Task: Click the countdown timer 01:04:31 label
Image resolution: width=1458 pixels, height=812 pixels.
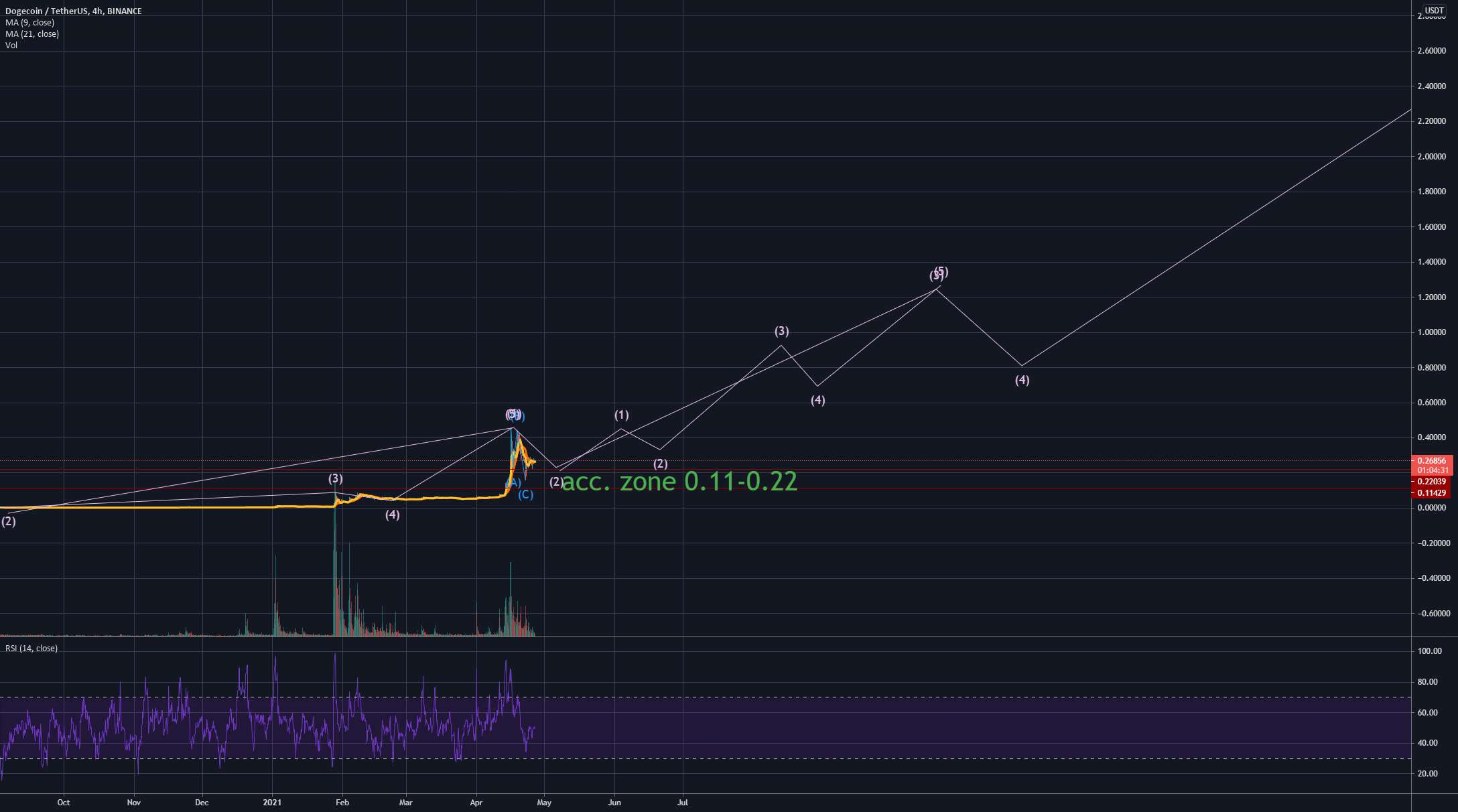Action: (1431, 470)
